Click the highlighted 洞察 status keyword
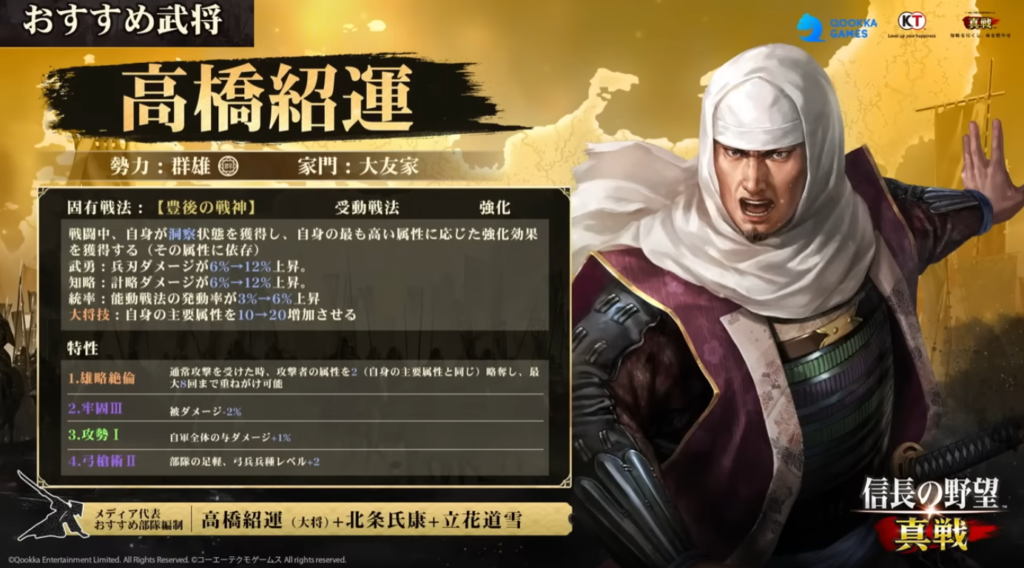 (x=182, y=234)
